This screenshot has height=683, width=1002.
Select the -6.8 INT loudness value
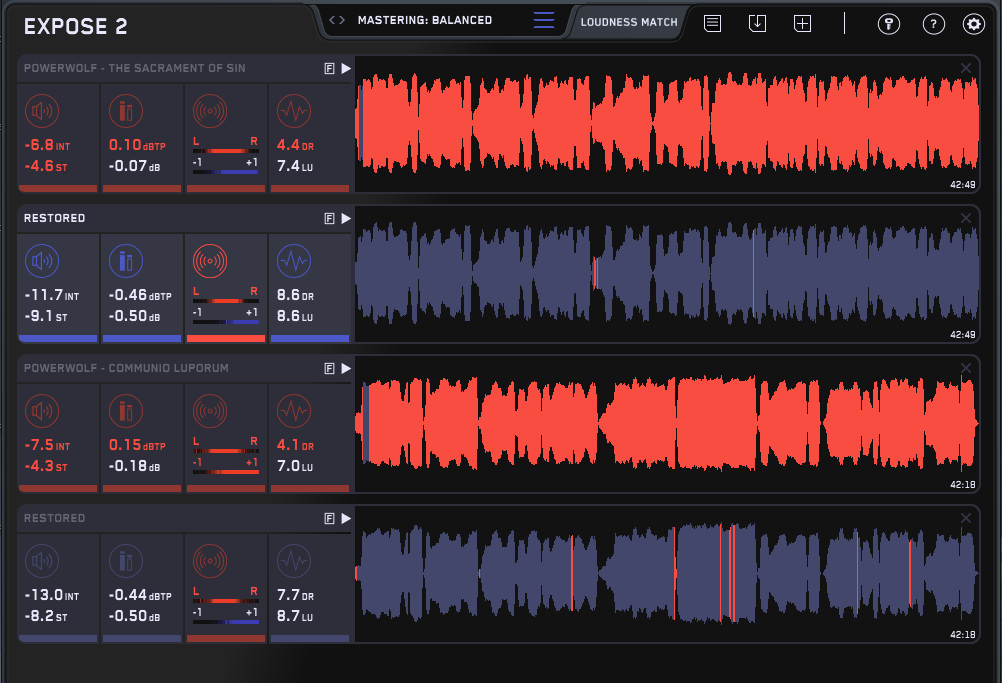(47, 145)
